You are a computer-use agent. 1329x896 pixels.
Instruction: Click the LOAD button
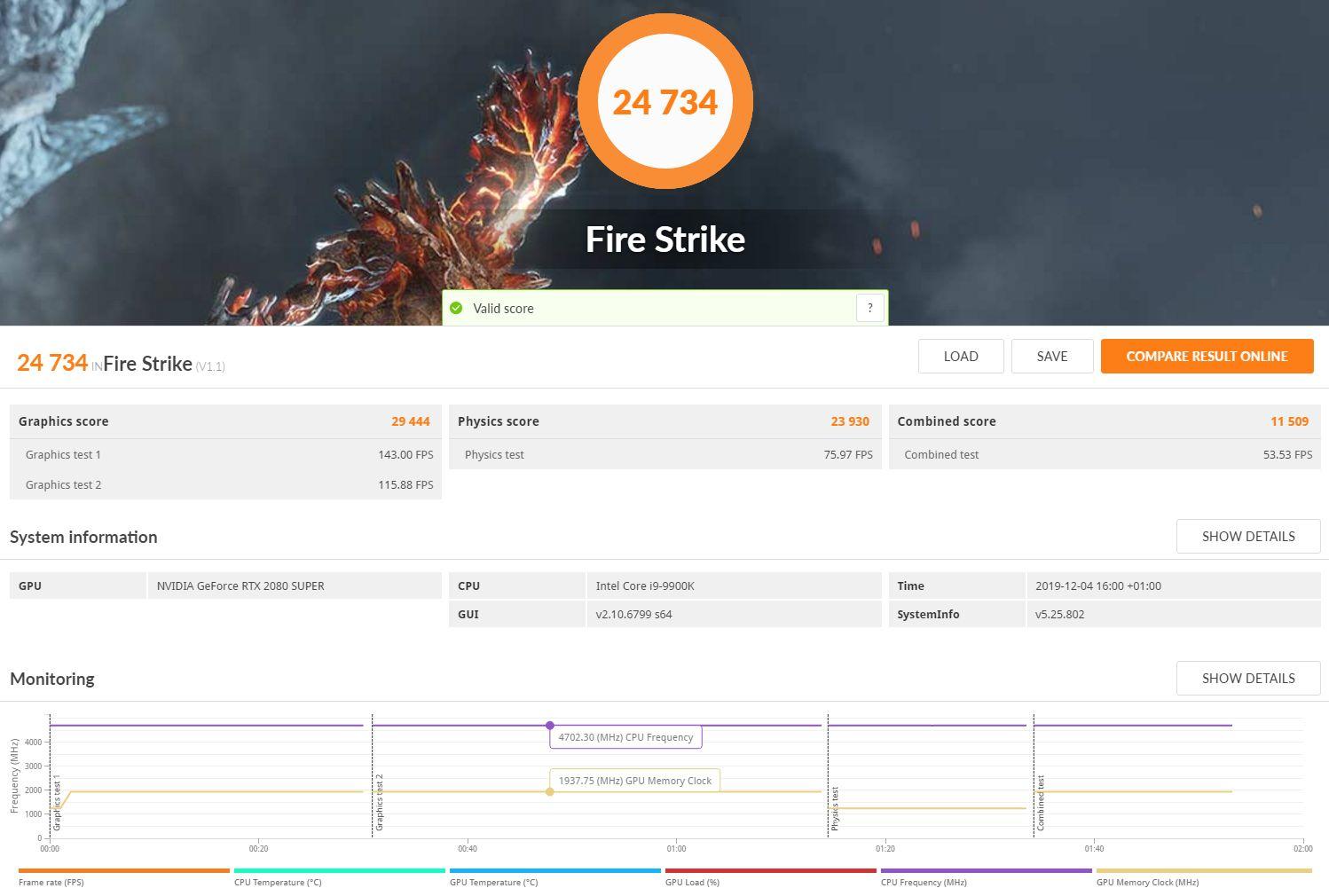point(960,357)
